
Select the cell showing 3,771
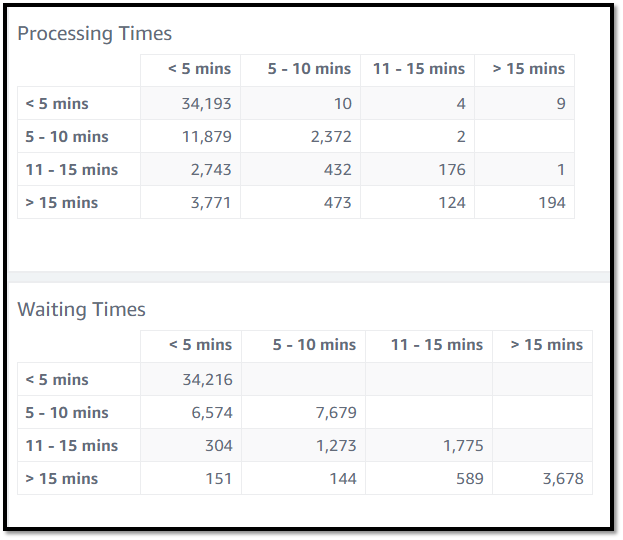[208, 202]
